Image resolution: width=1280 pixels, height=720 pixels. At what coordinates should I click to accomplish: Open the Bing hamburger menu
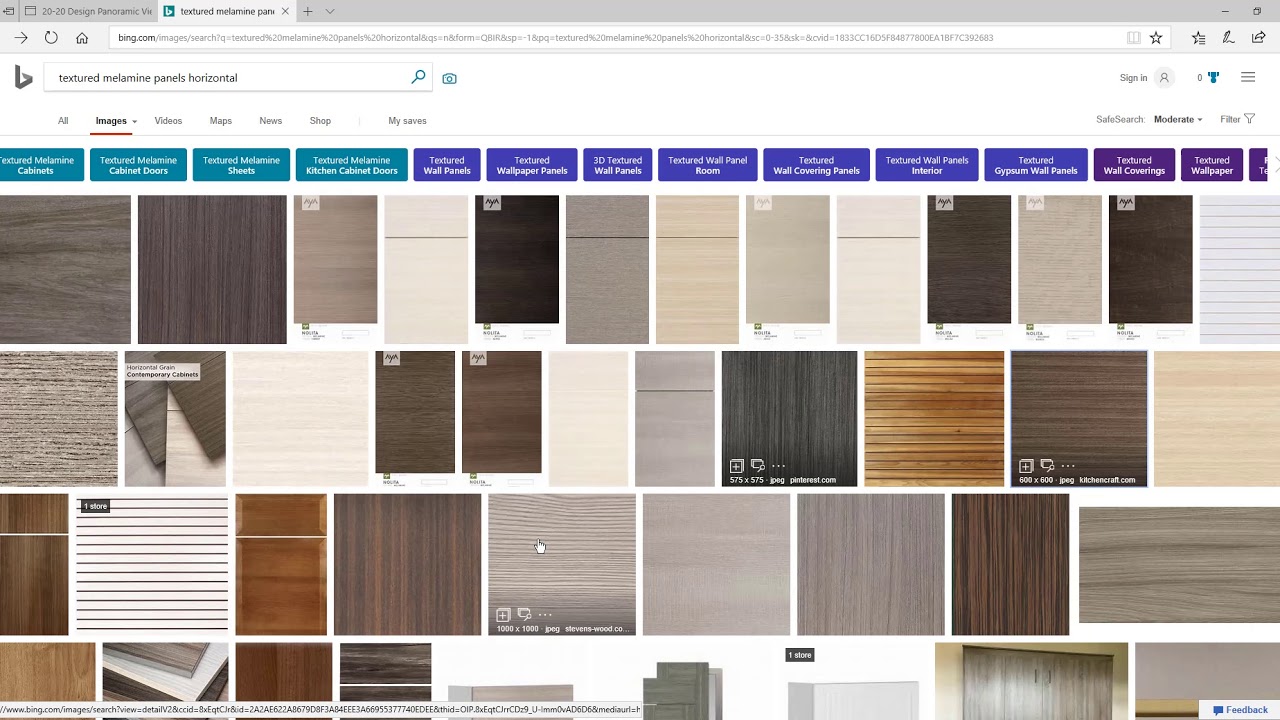pos(1248,78)
